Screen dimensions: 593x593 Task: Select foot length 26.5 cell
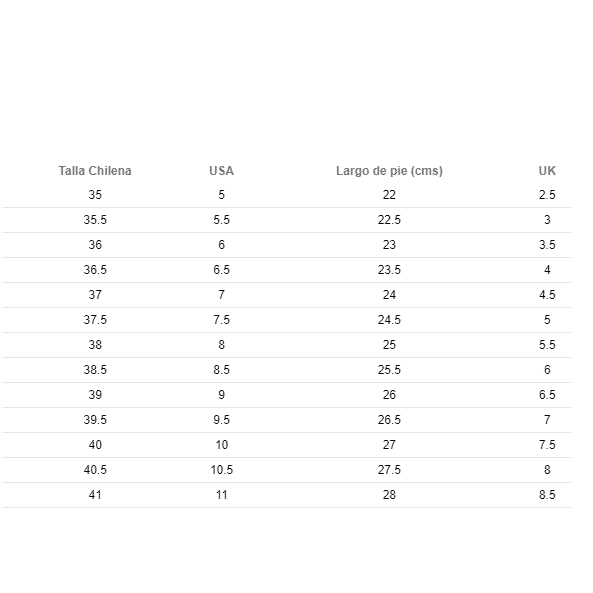point(389,420)
